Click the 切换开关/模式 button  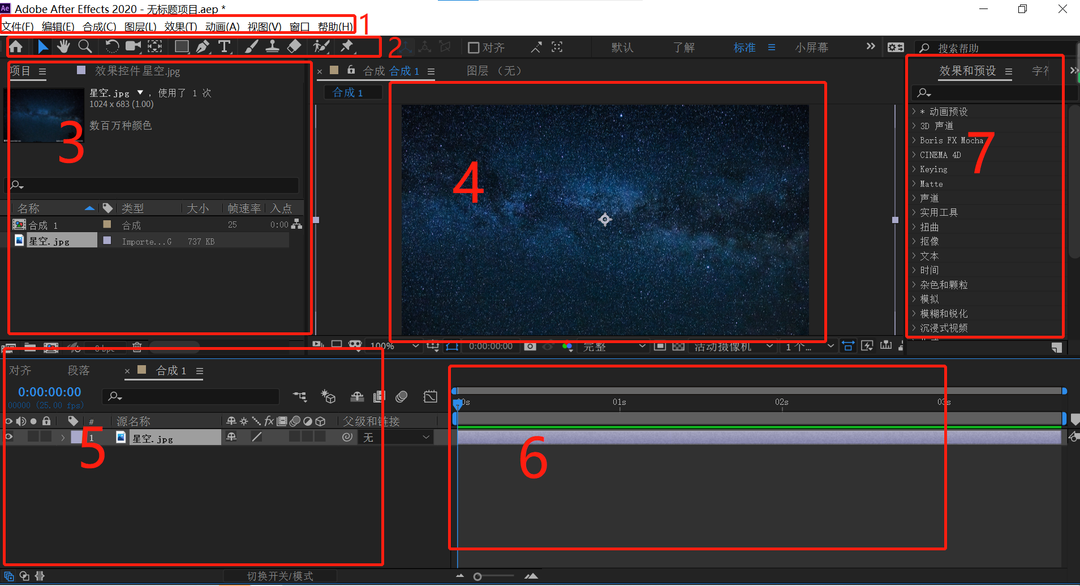[280, 576]
